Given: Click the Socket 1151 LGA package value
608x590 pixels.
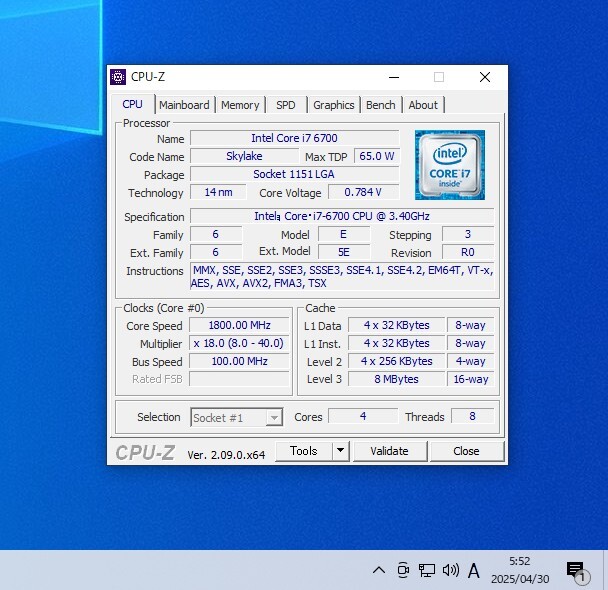Looking at the screenshot, I should coord(294,174).
